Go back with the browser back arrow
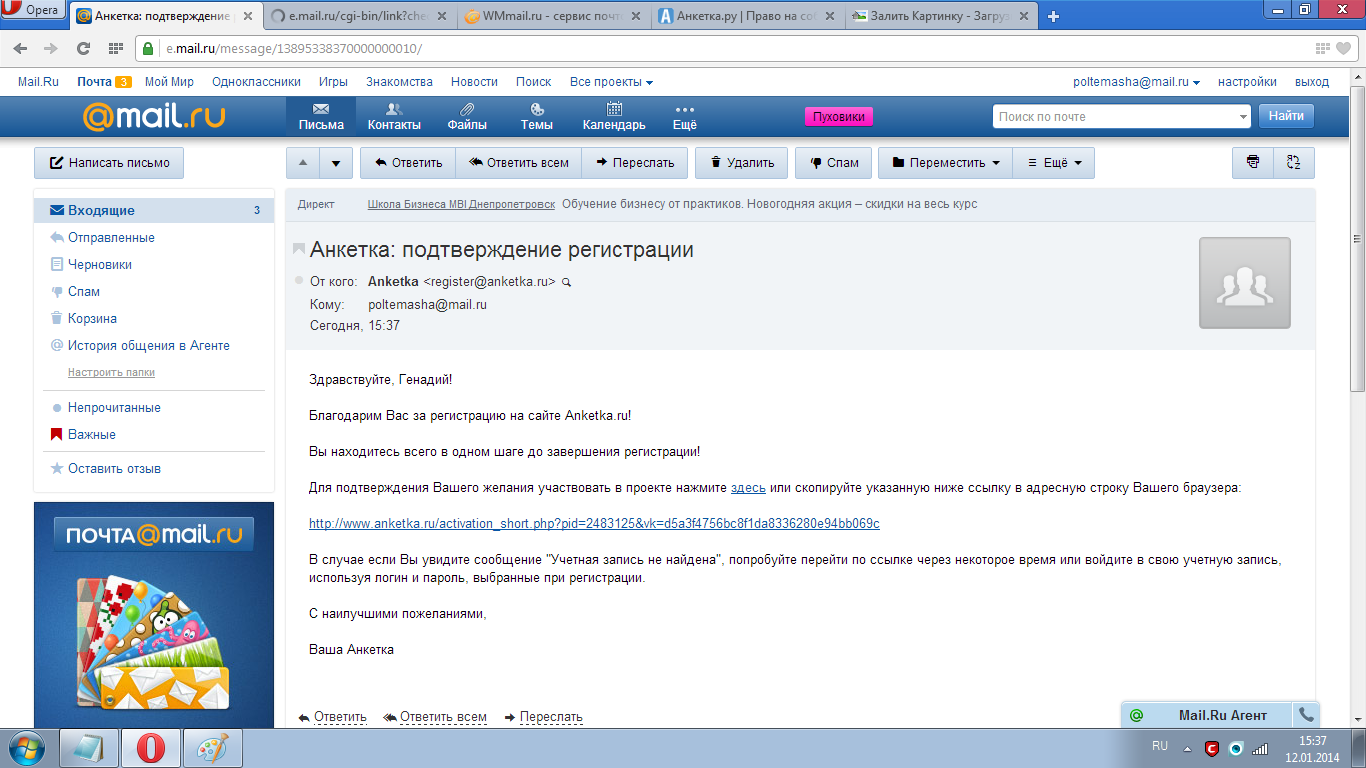1366x768 pixels. point(21,48)
